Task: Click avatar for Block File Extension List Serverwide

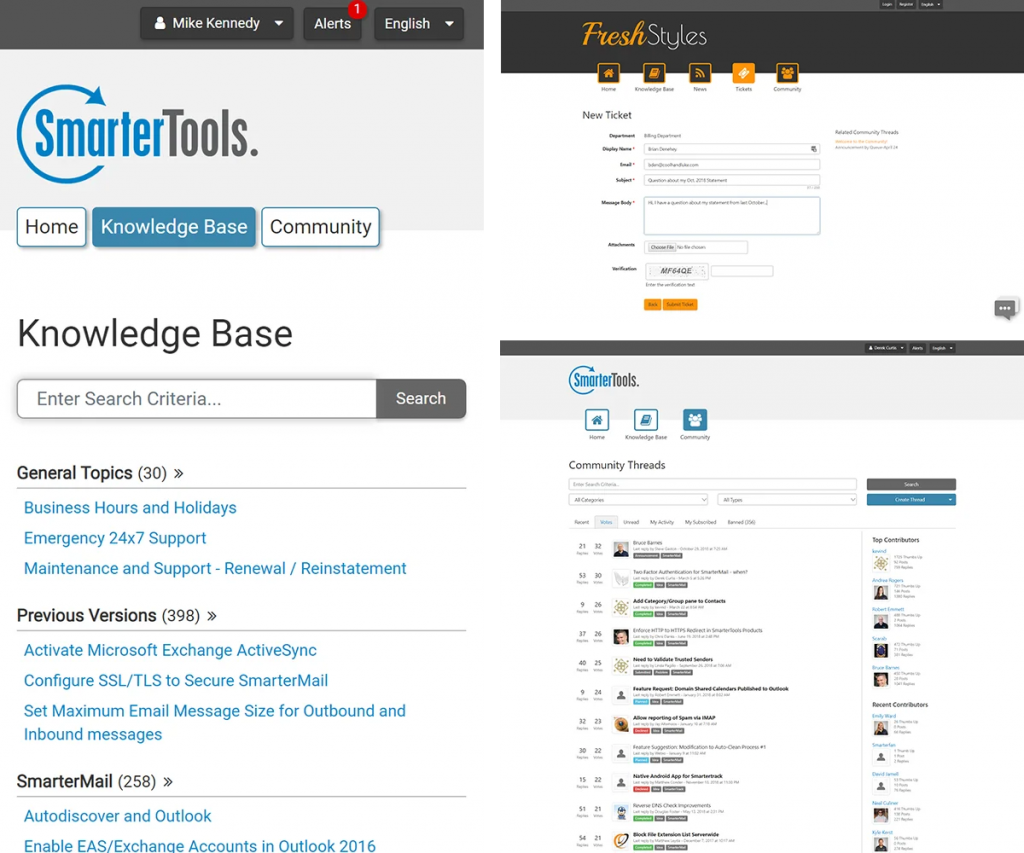Action: pyautogui.click(x=621, y=841)
